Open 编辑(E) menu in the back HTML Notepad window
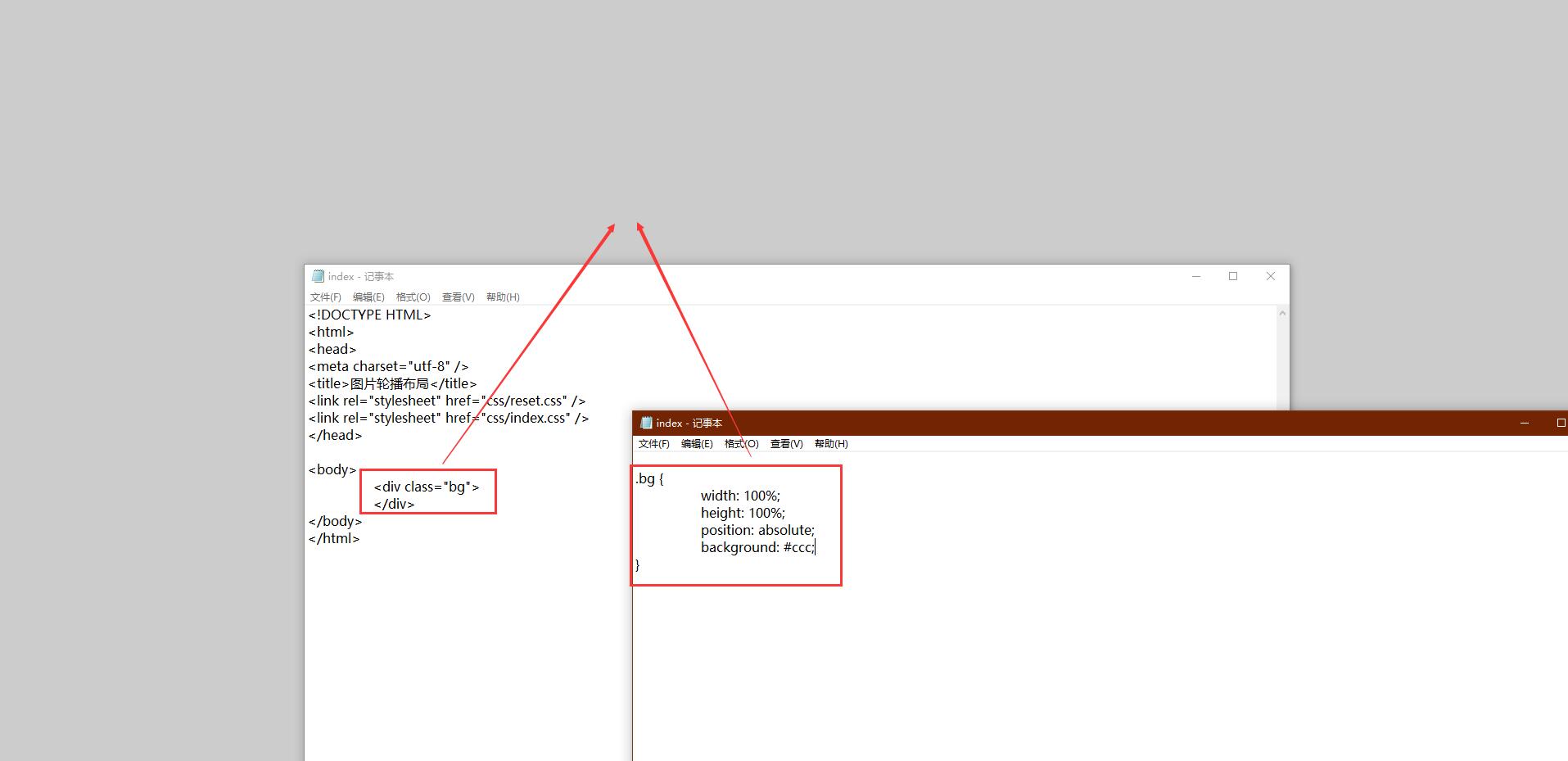The width and height of the screenshot is (1568, 761). [x=368, y=297]
